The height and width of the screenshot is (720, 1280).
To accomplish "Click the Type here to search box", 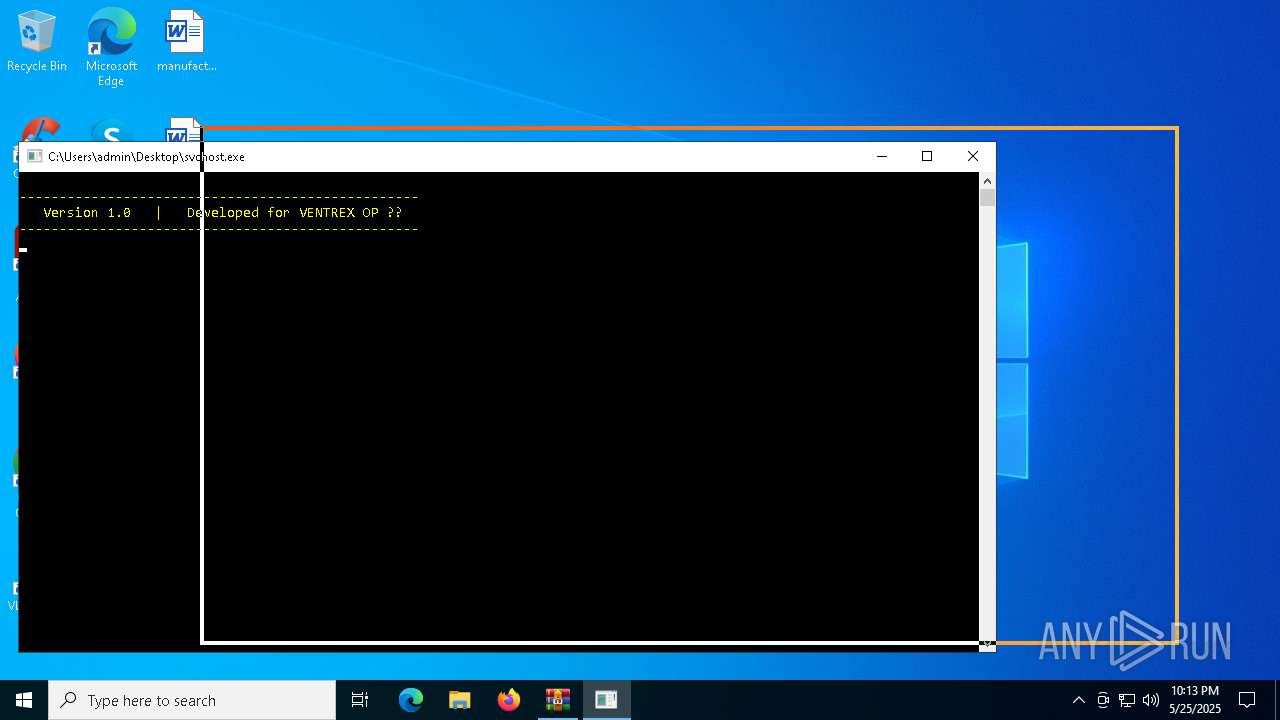I will point(192,700).
